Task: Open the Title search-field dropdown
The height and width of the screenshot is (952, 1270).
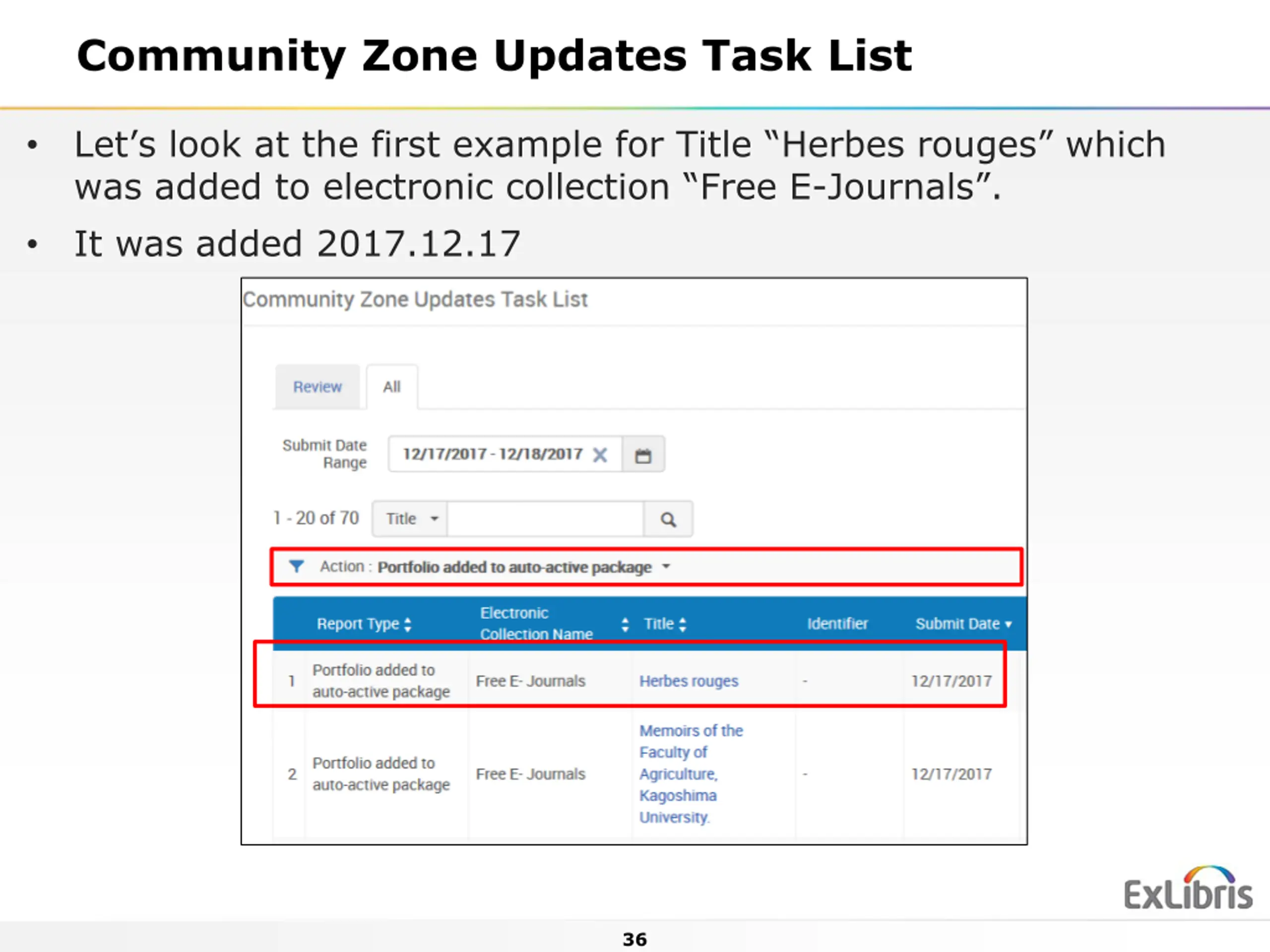Action: point(410,519)
